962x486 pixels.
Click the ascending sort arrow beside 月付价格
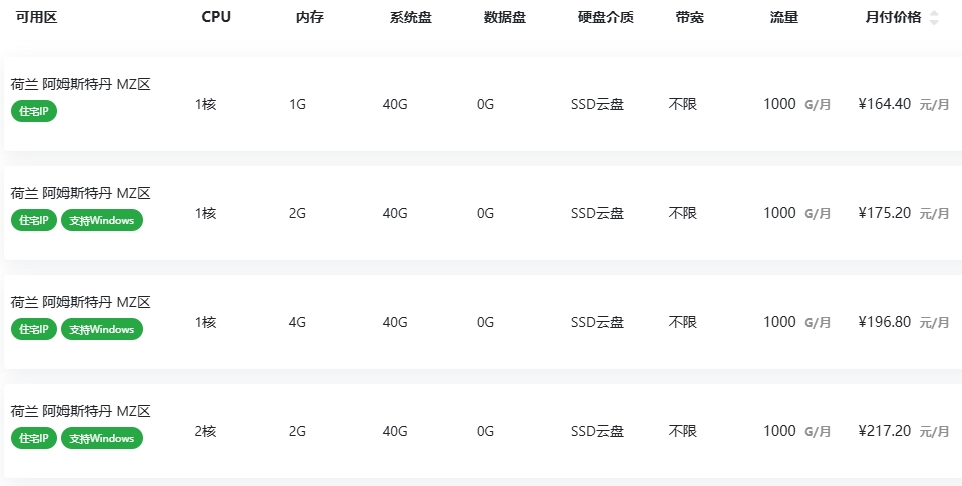click(x=934, y=13)
